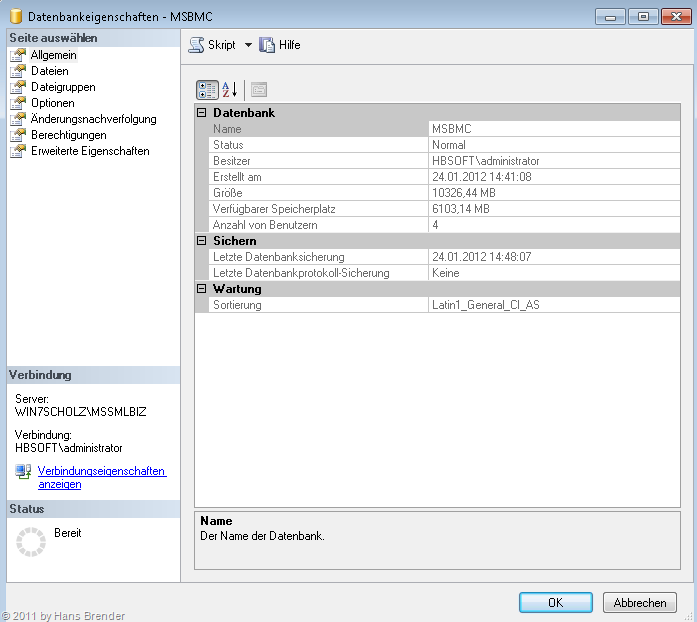Open the Dateien page
This screenshot has width=697, height=622.
point(49,71)
